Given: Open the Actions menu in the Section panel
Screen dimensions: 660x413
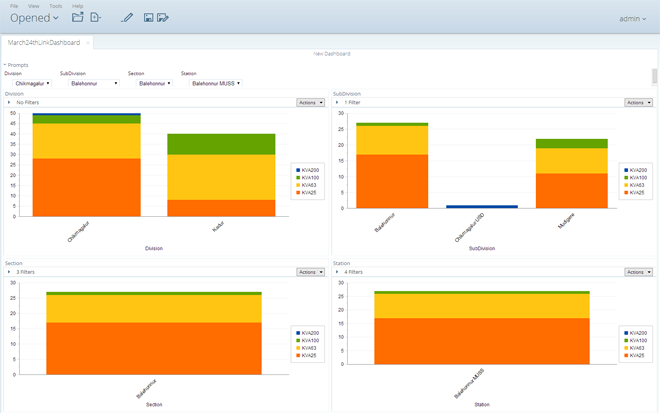Looking at the screenshot, I should pyautogui.click(x=311, y=272).
